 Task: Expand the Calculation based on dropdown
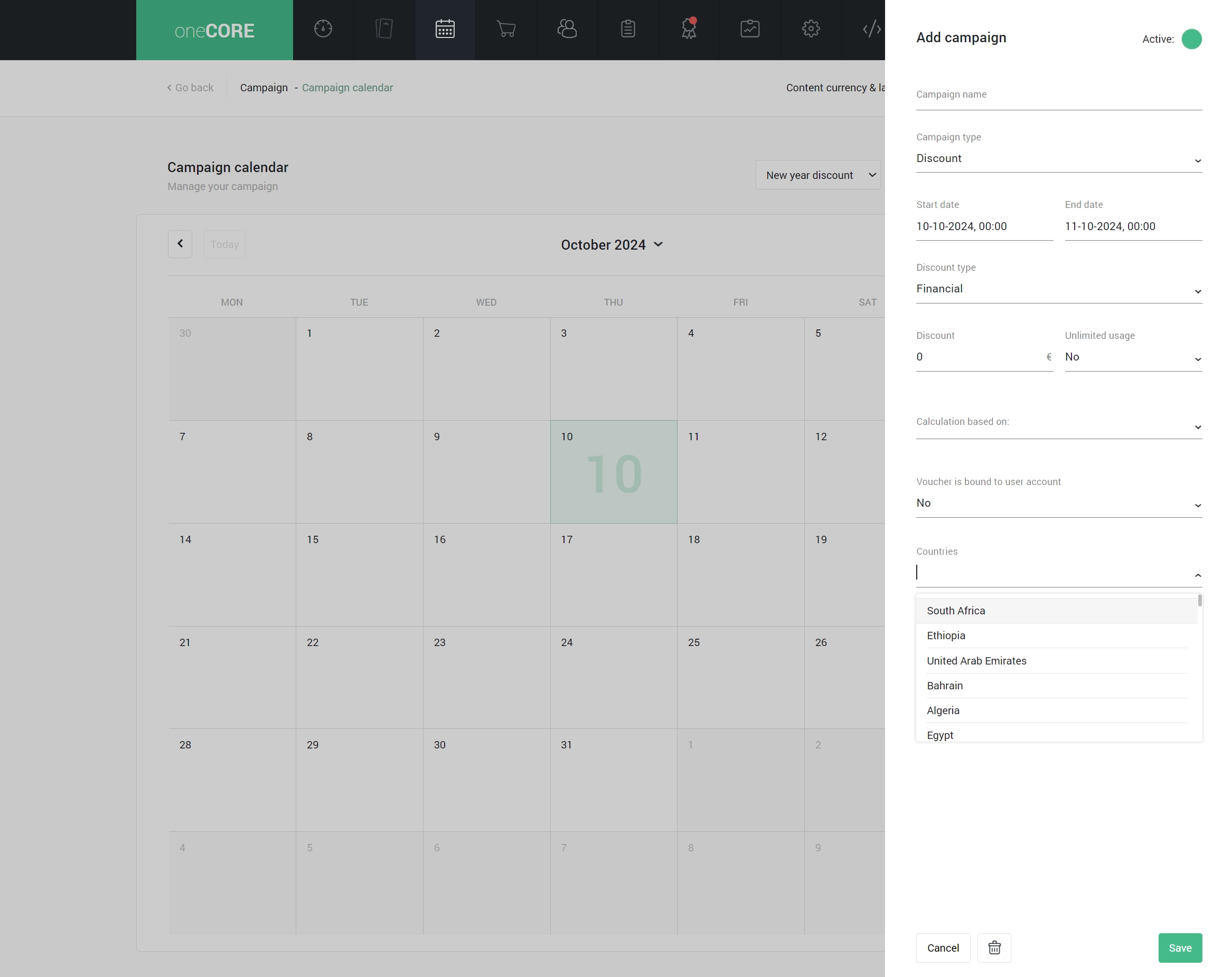point(1058,425)
